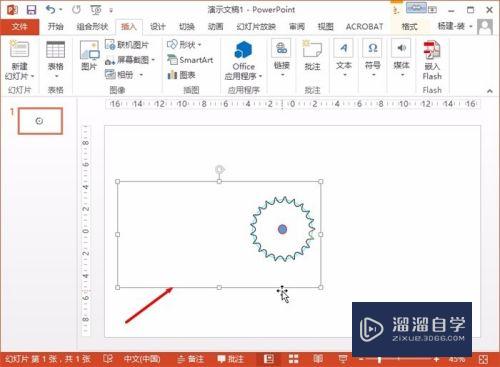500x367 pixels.
Task: Open the 符号 (Symbols) button
Action: click(373, 57)
